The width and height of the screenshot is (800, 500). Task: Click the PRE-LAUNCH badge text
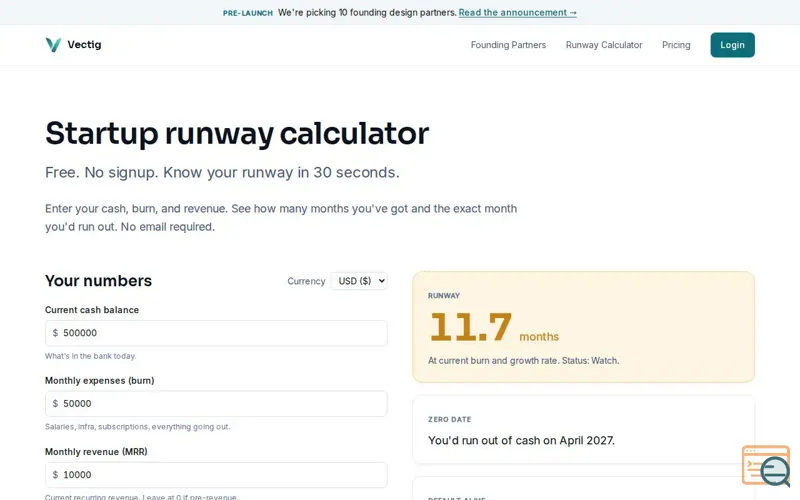(247, 13)
